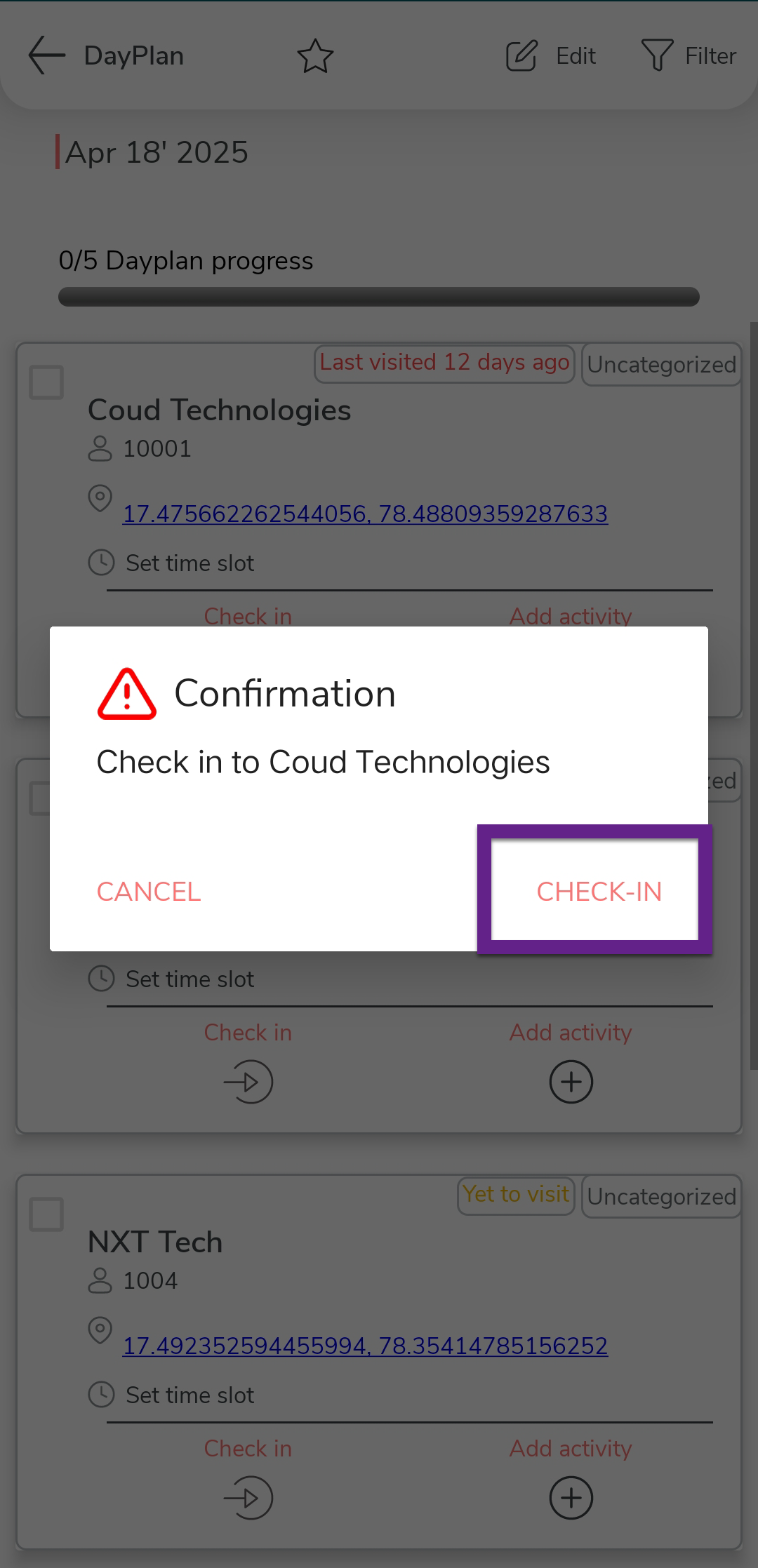Confirm with the CHECK-IN button

598,891
